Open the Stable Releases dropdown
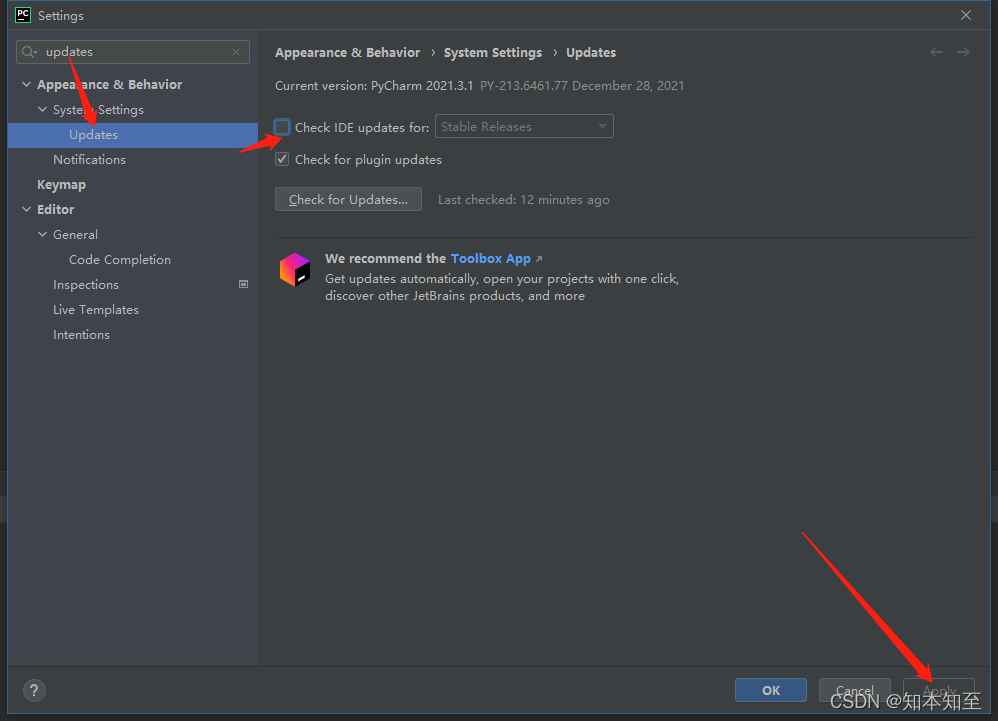 tap(524, 127)
